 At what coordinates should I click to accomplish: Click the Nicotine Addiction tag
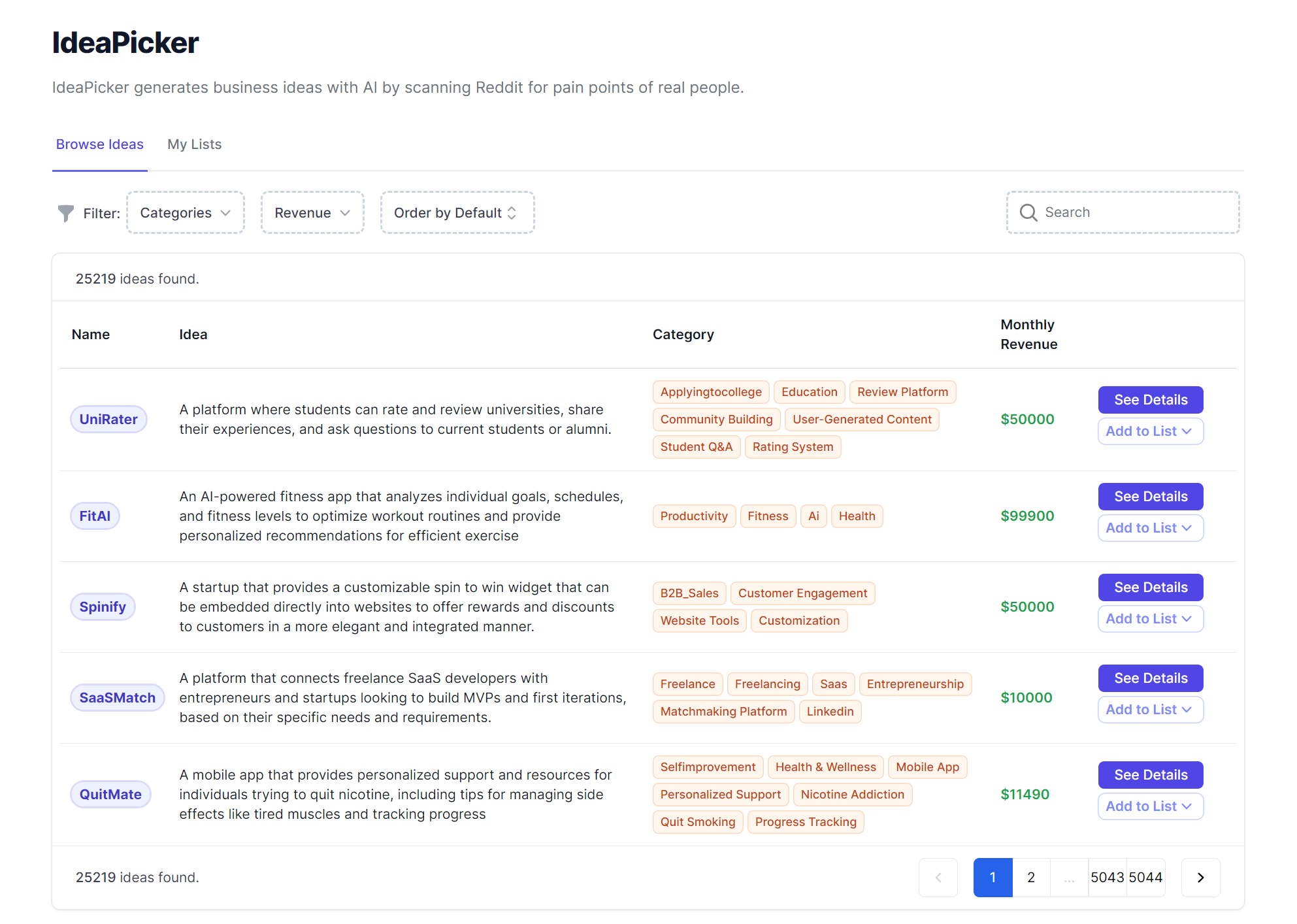(852, 795)
